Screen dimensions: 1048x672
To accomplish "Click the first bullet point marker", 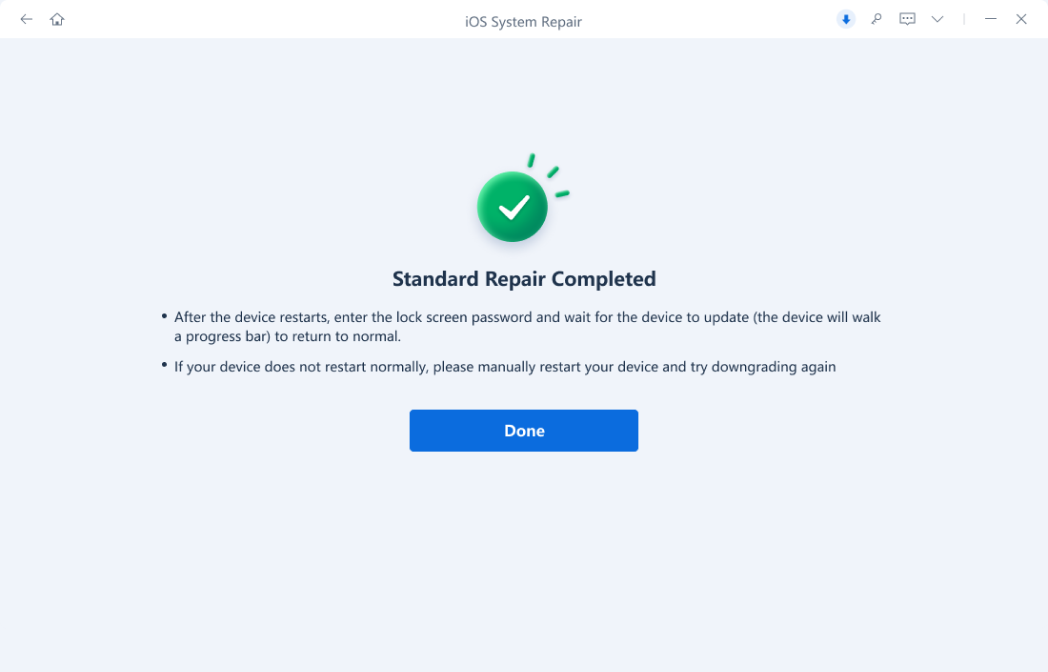I will (164, 316).
